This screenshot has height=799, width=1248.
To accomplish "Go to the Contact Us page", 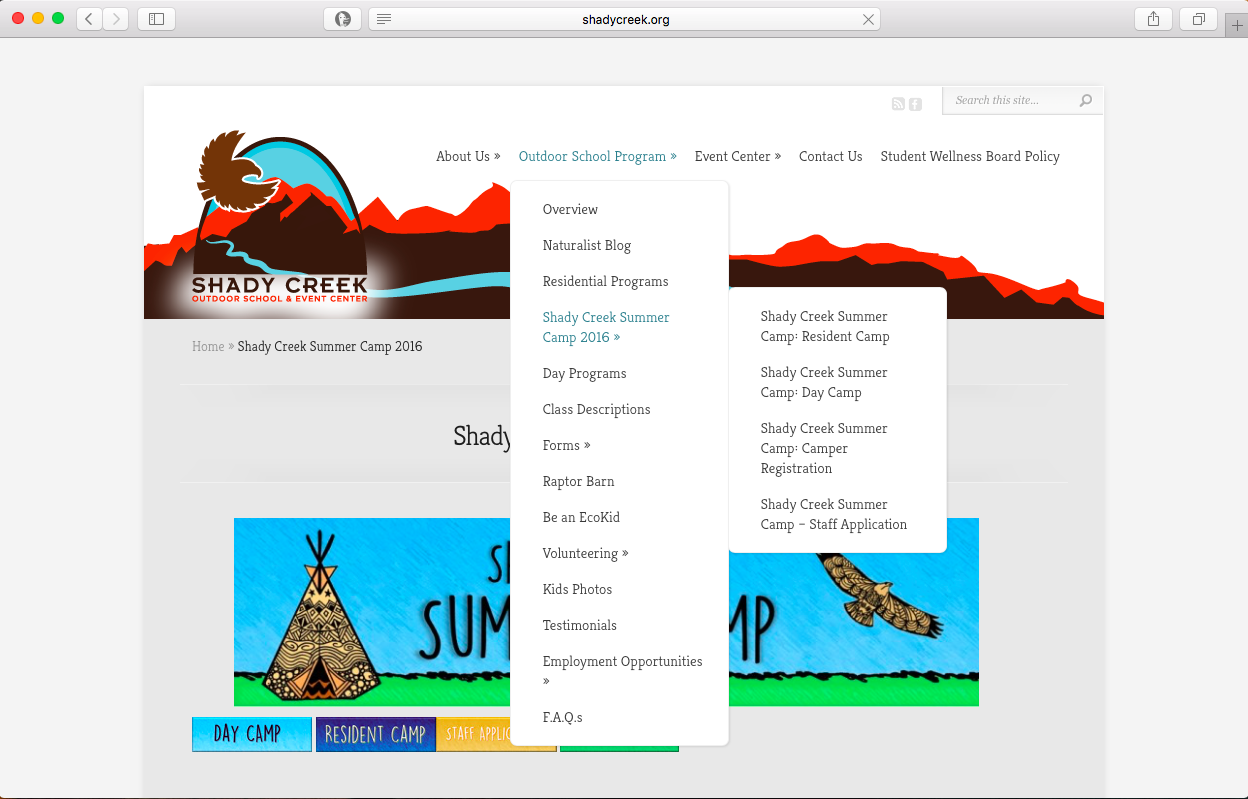I will [x=830, y=156].
